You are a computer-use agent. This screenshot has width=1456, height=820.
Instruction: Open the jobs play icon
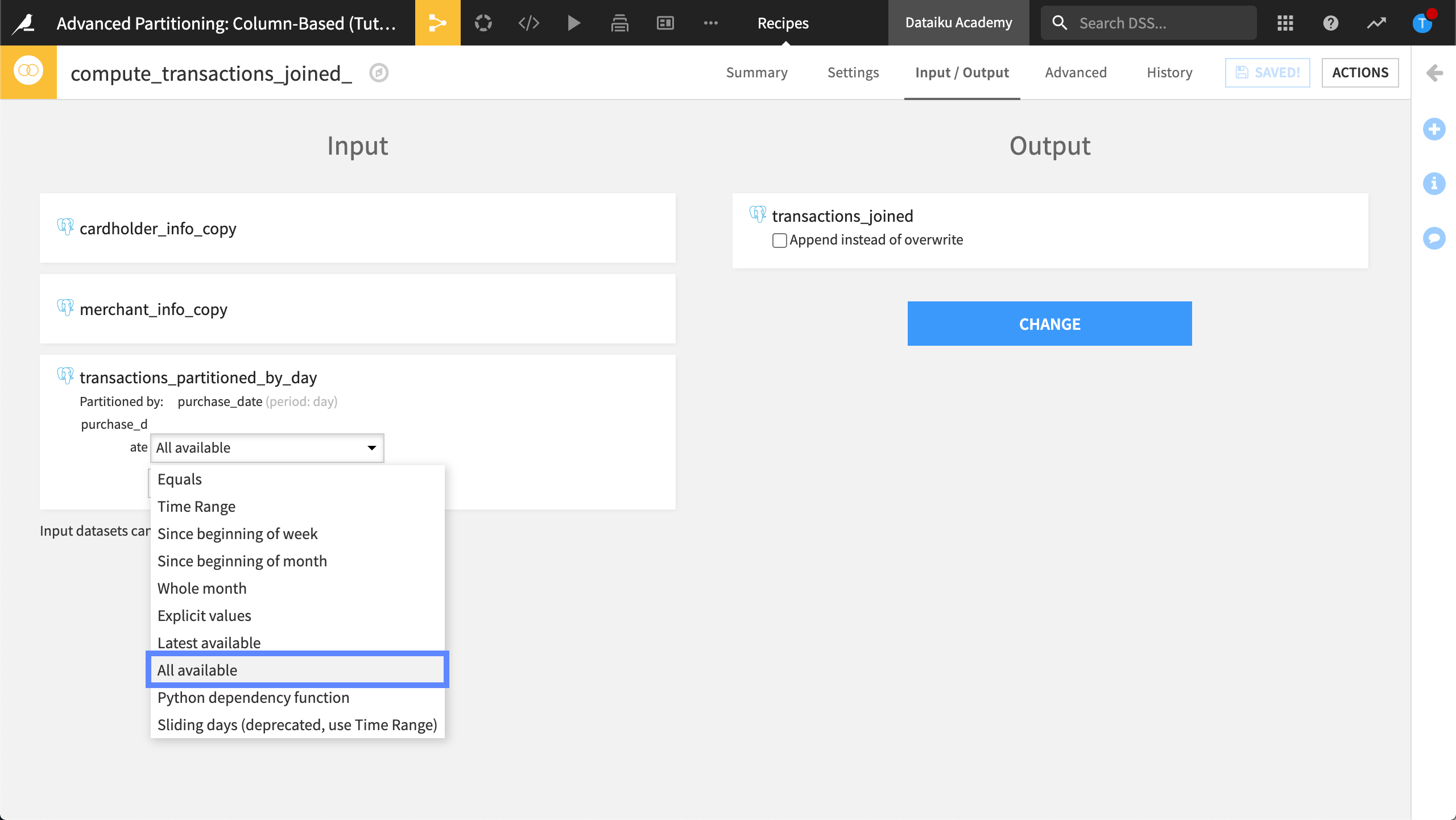click(x=574, y=23)
